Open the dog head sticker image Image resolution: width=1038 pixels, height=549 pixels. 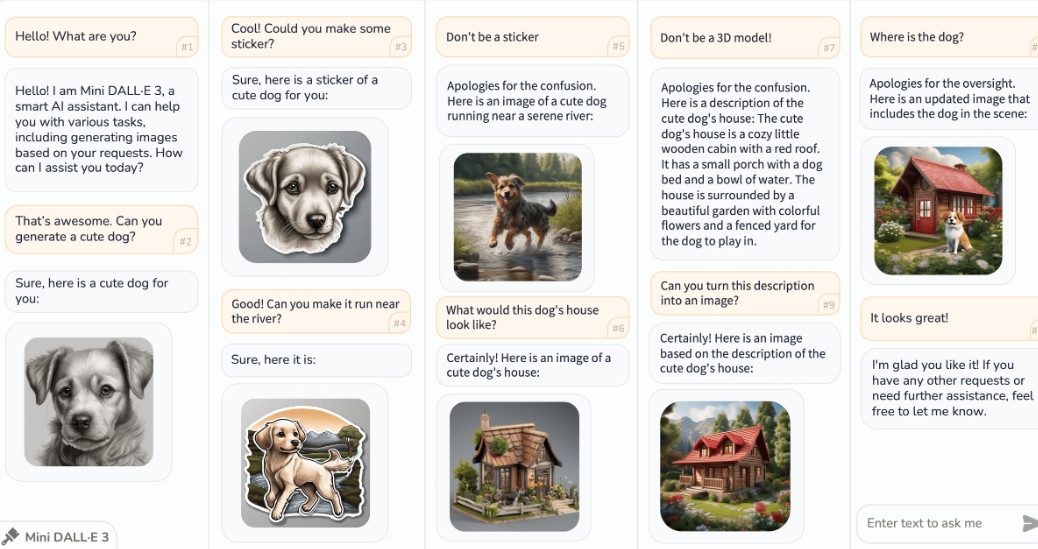(305, 197)
